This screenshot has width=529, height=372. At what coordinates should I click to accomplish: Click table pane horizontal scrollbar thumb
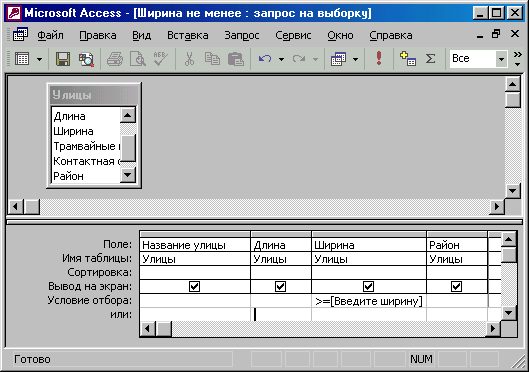coord(32,206)
